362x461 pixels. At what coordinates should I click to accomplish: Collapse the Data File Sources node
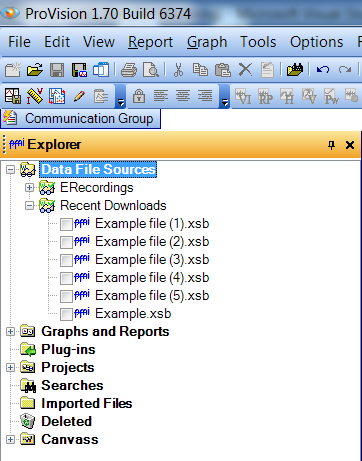pyautogui.click(x=11, y=170)
